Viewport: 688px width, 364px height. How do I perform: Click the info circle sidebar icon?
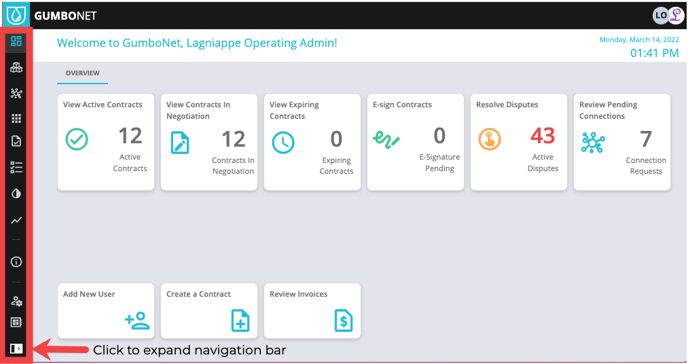(x=16, y=262)
